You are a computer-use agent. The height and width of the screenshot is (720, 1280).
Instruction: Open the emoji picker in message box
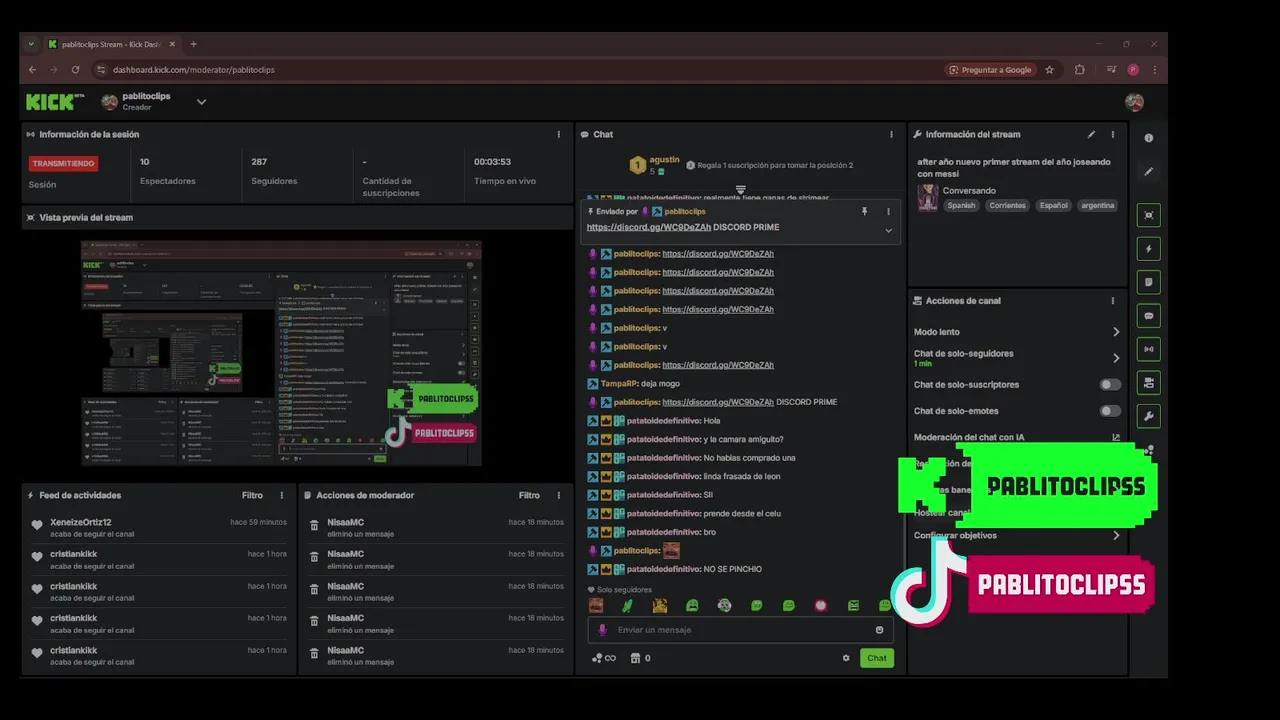pos(879,630)
